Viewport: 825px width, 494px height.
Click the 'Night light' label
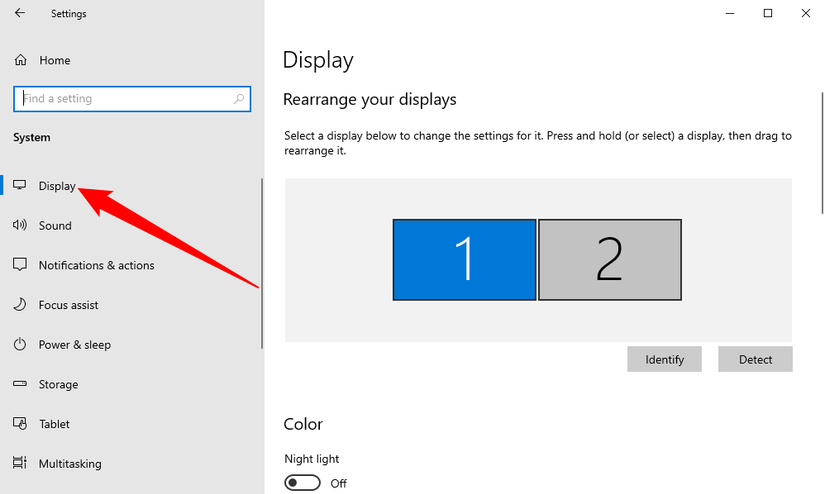[x=311, y=459]
